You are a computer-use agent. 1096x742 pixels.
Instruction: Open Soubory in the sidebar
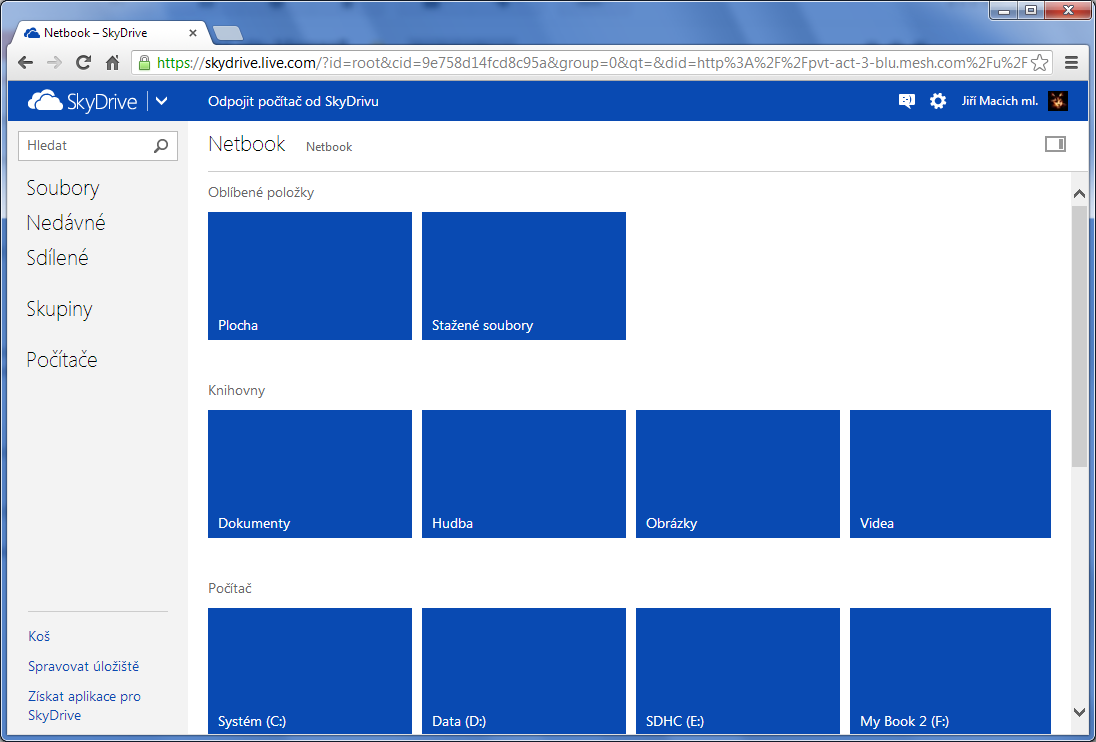pos(63,188)
